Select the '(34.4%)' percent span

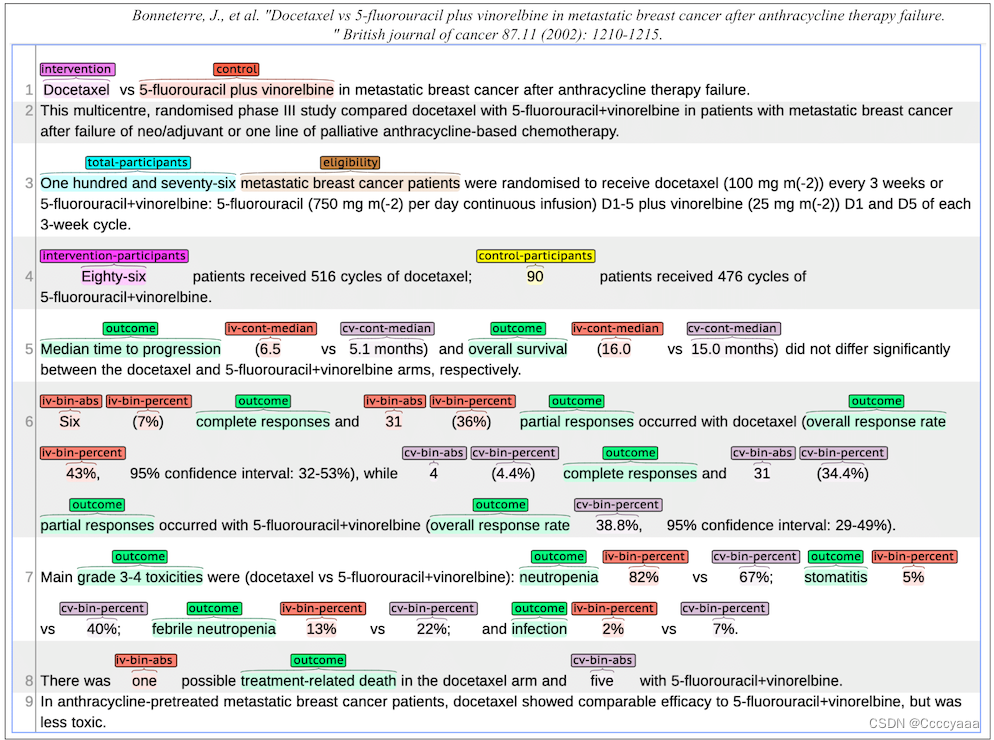[843, 474]
